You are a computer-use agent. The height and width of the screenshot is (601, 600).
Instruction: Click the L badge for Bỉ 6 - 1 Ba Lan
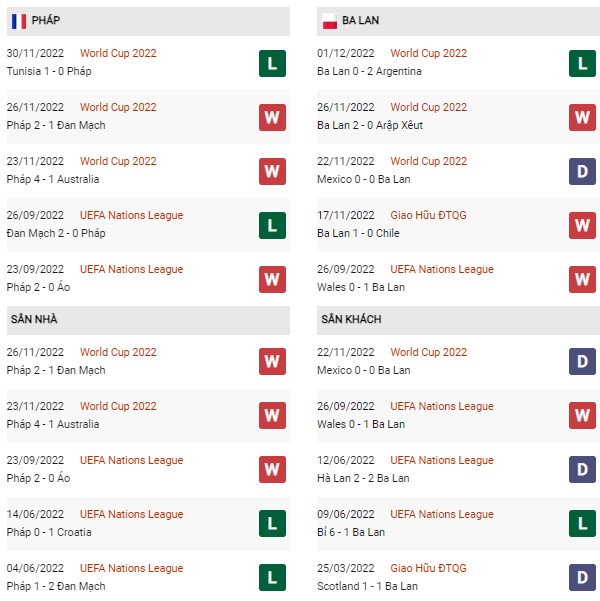tap(582, 524)
